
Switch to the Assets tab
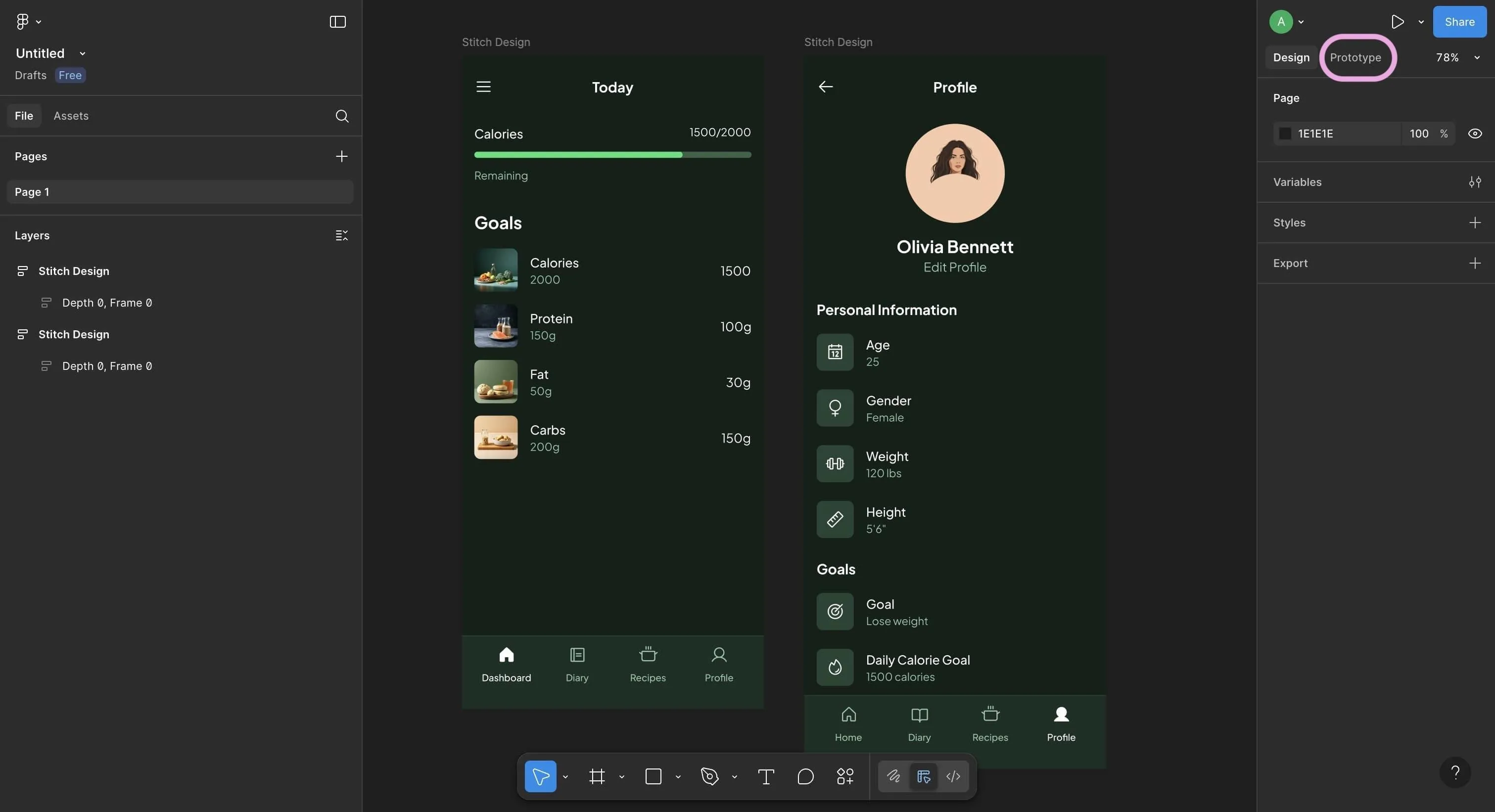point(71,116)
